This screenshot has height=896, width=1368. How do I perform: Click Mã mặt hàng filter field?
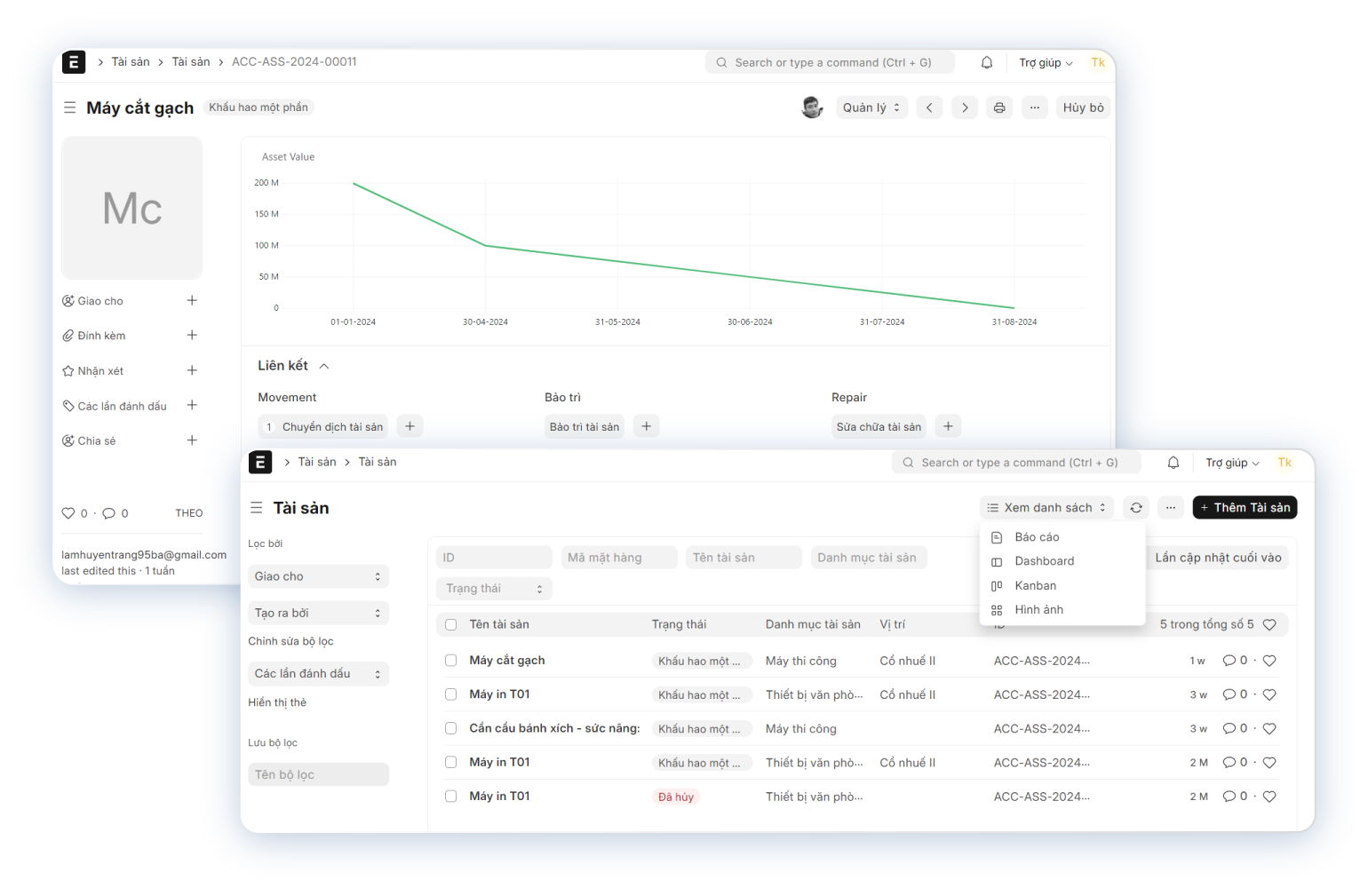pos(619,558)
